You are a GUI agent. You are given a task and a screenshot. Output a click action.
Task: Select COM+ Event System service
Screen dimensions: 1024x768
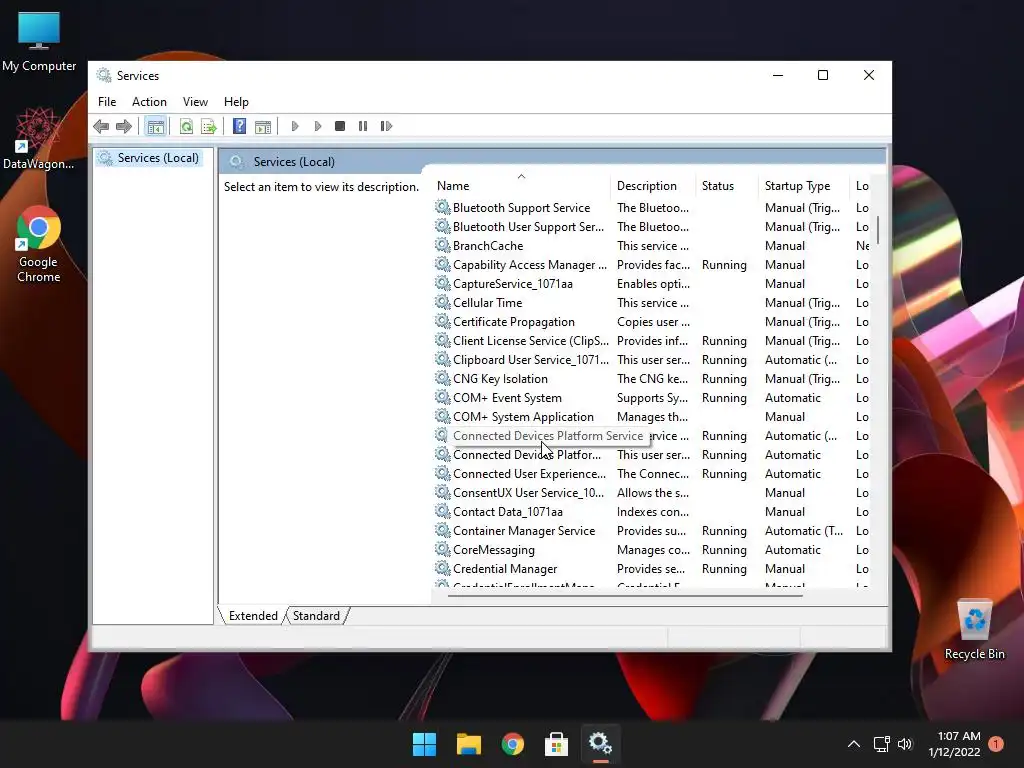point(652,397)
